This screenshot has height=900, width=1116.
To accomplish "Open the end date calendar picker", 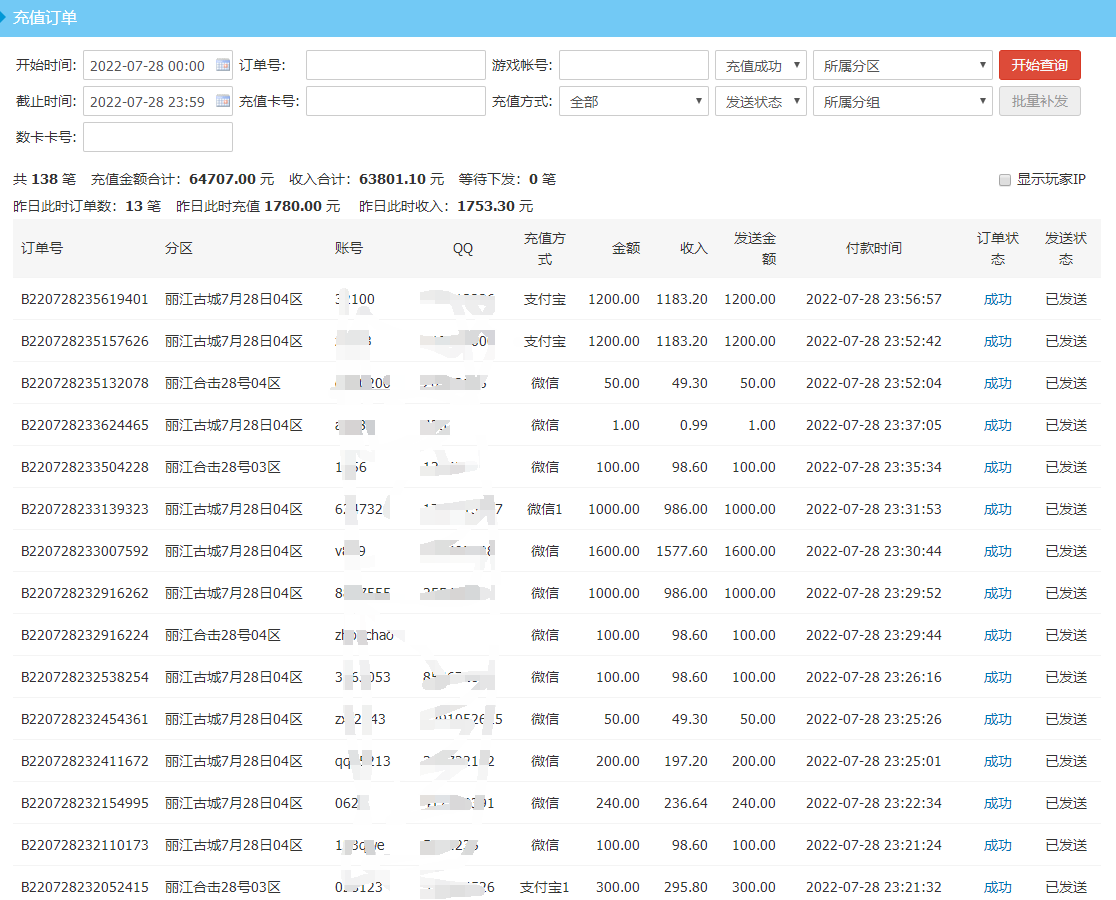I will [x=225, y=100].
